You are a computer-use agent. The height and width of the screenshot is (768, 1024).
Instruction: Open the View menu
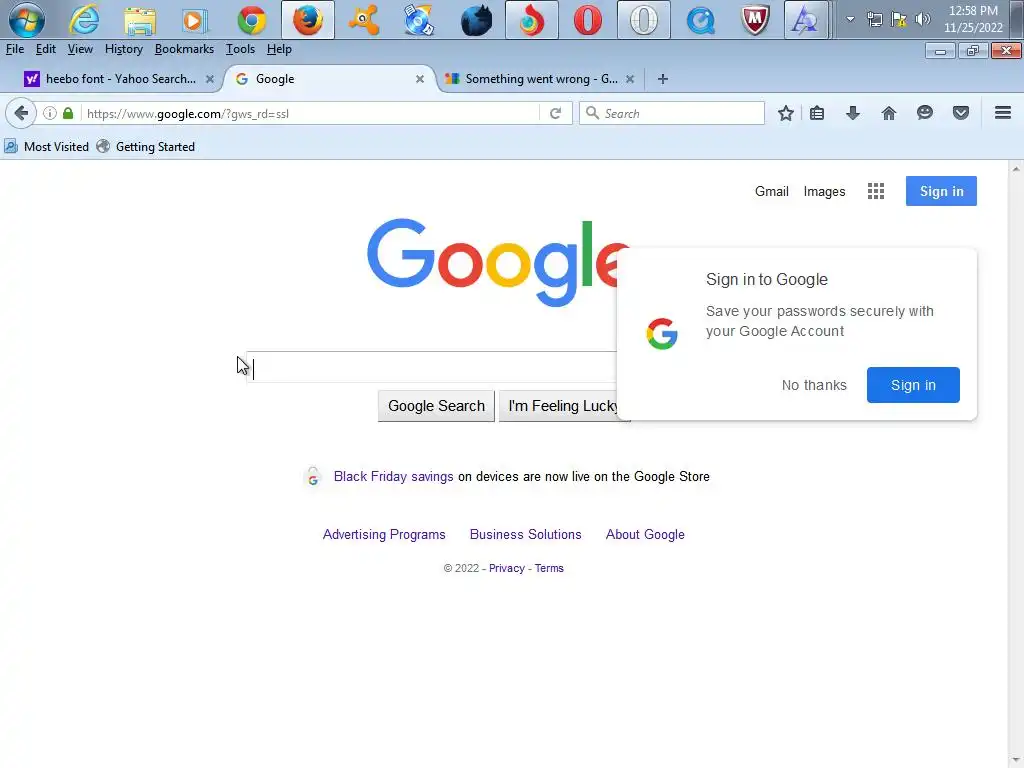[x=80, y=49]
